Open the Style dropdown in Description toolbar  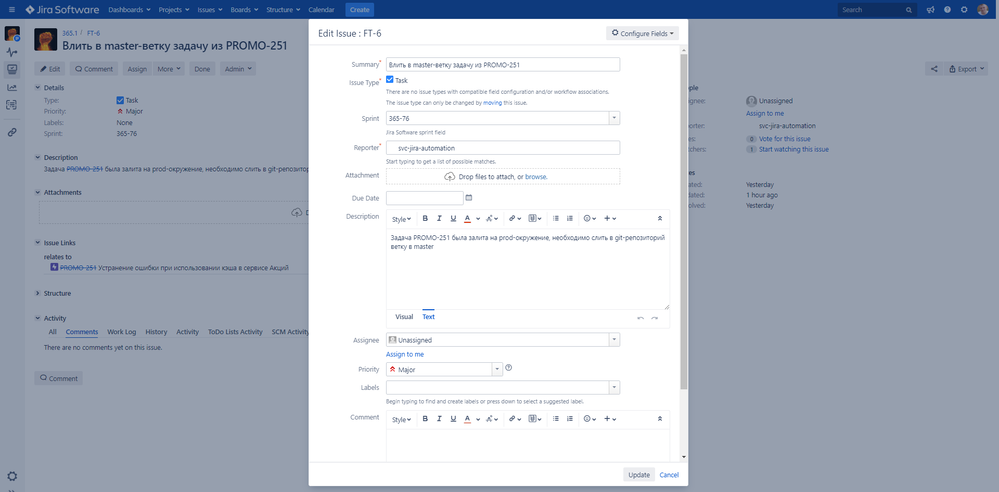(401, 219)
